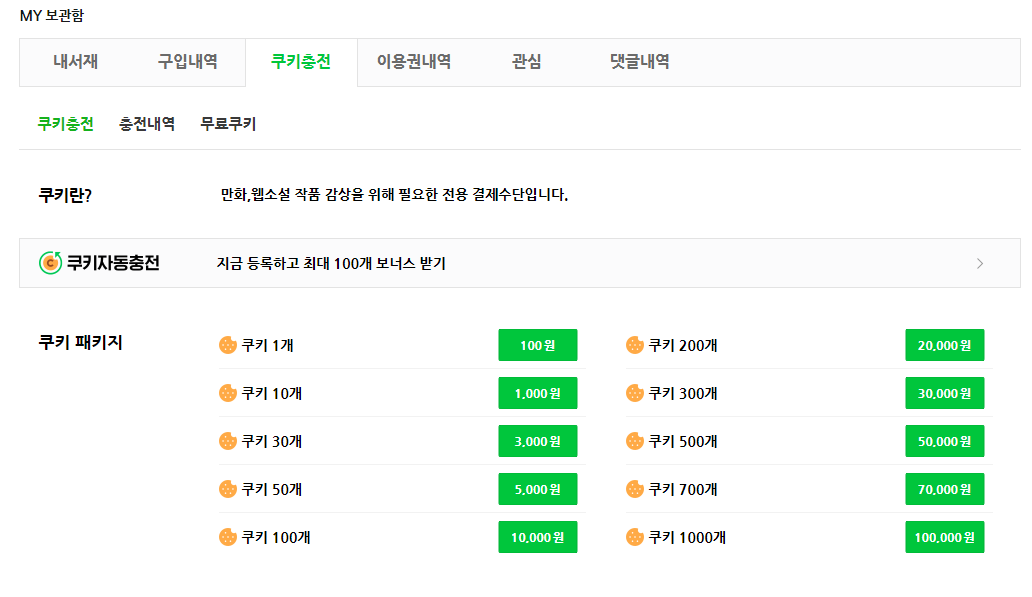The height and width of the screenshot is (597, 1032).
Task: Click the cookie icon beside 쿠키 1개
Action: (x=228, y=345)
